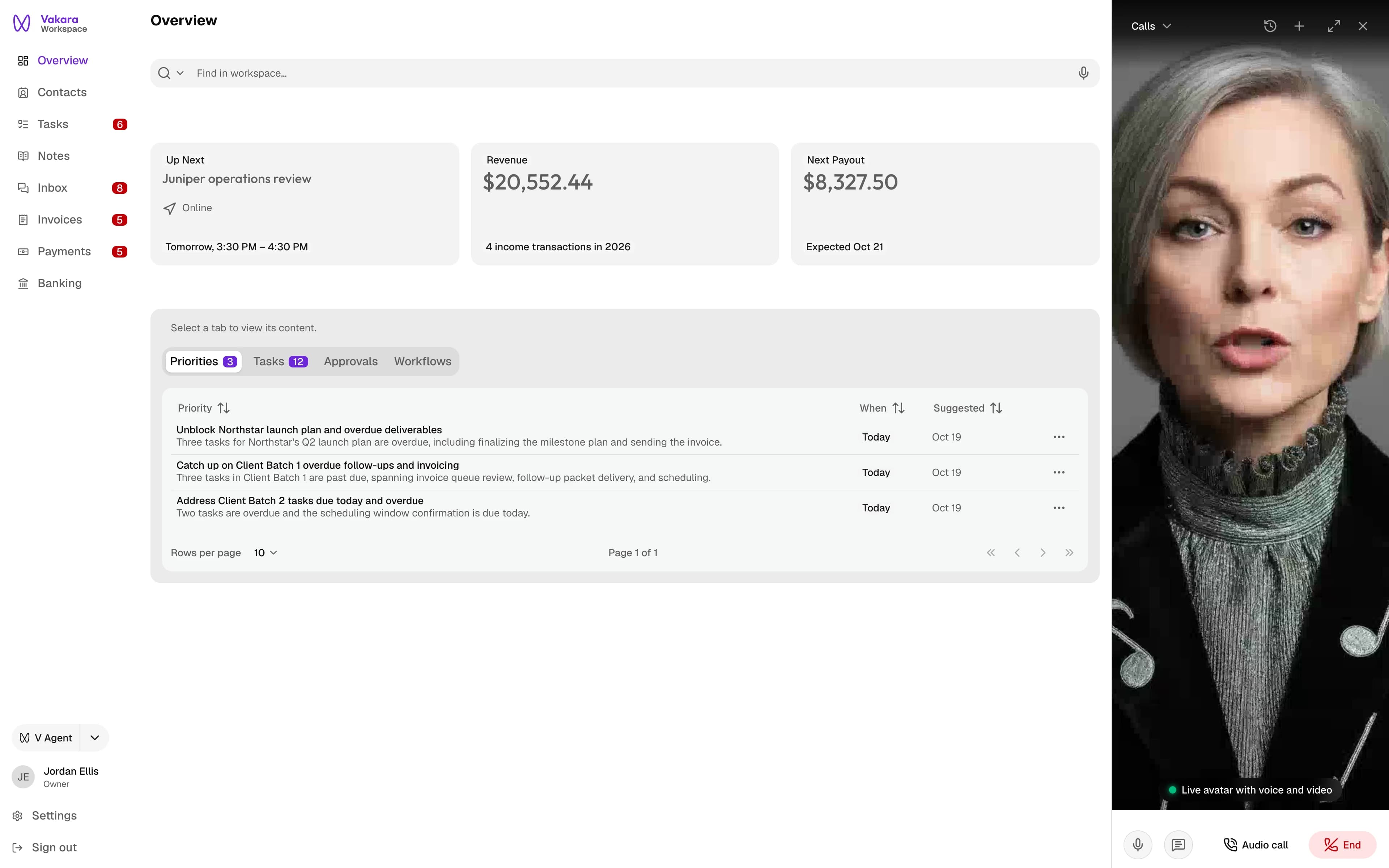
Task: Switch to the Approvals tab
Action: coord(351,362)
